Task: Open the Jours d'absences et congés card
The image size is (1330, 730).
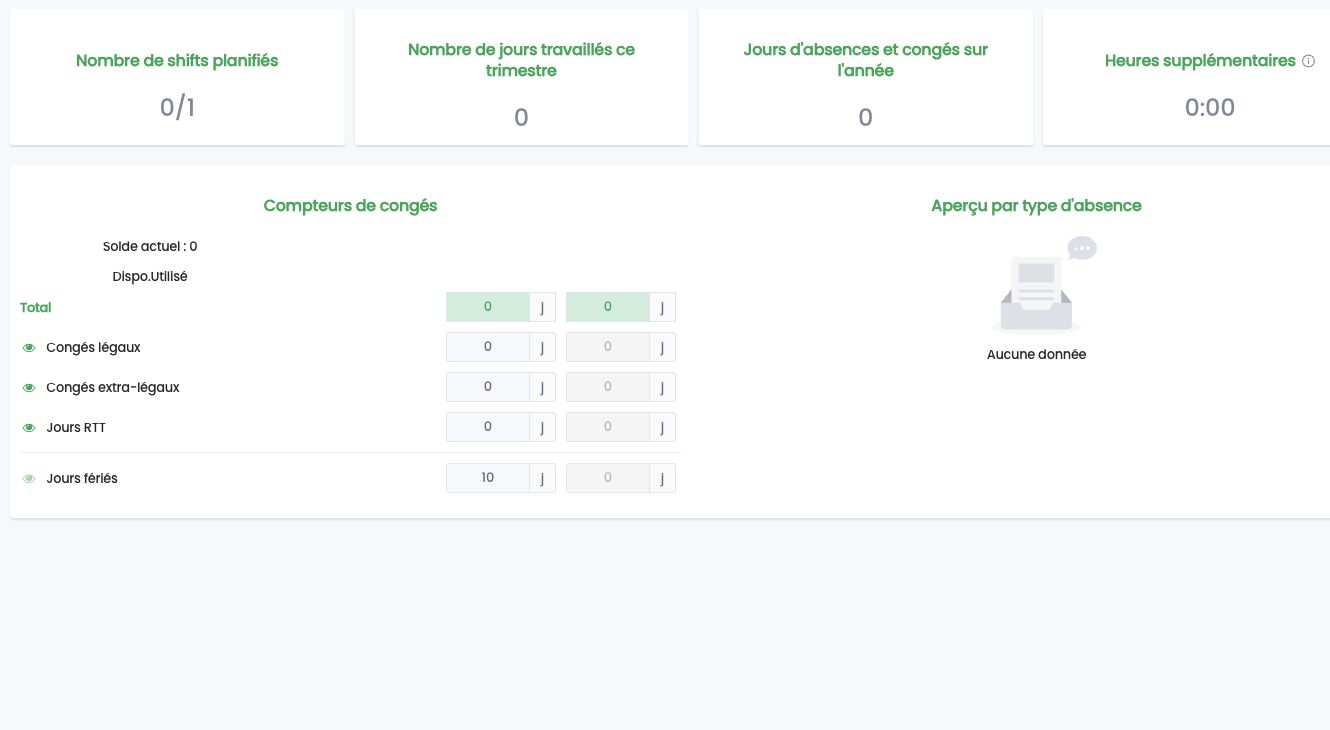Action: click(865, 78)
